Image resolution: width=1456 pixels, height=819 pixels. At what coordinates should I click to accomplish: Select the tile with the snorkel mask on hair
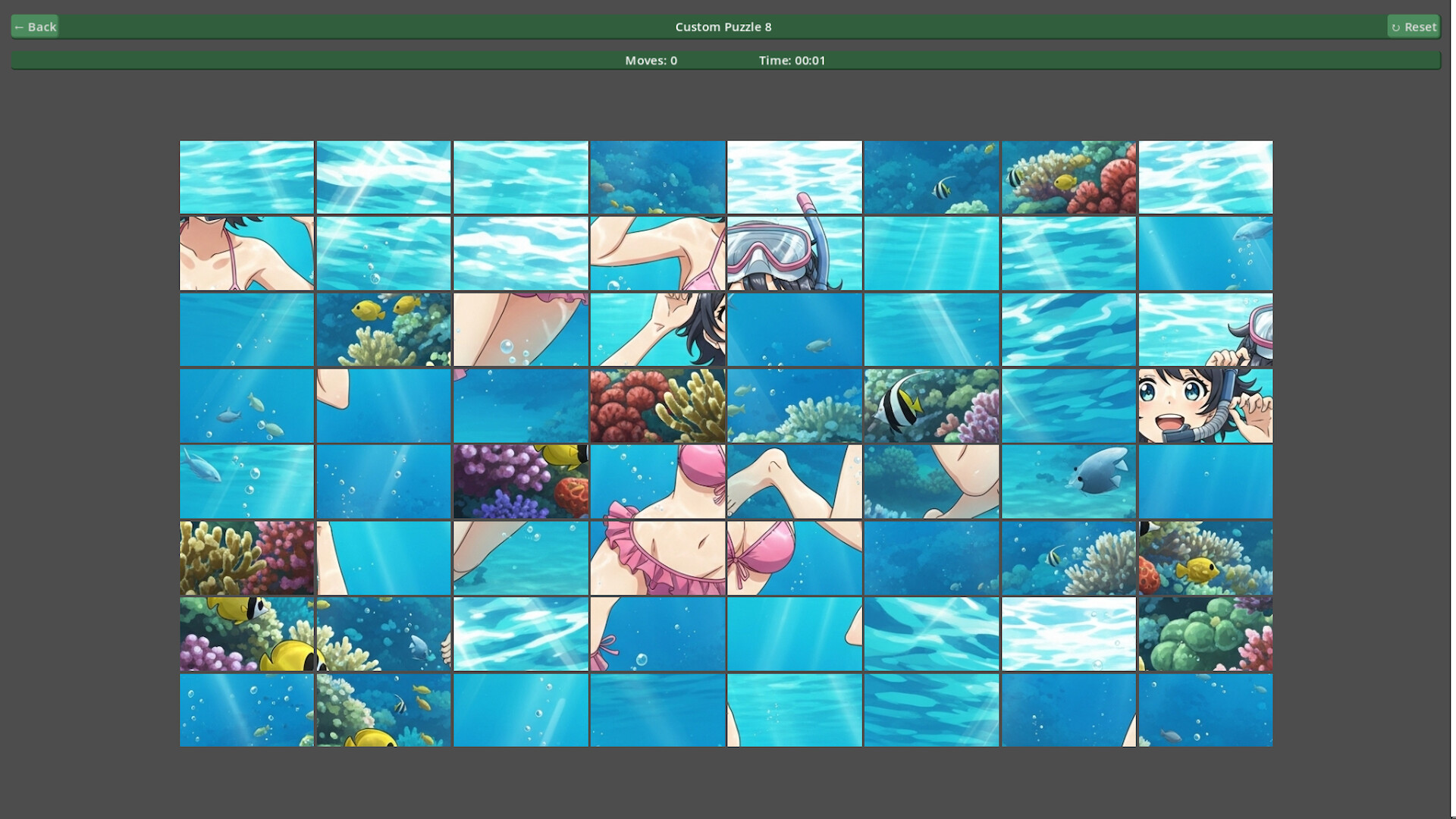point(794,253)
